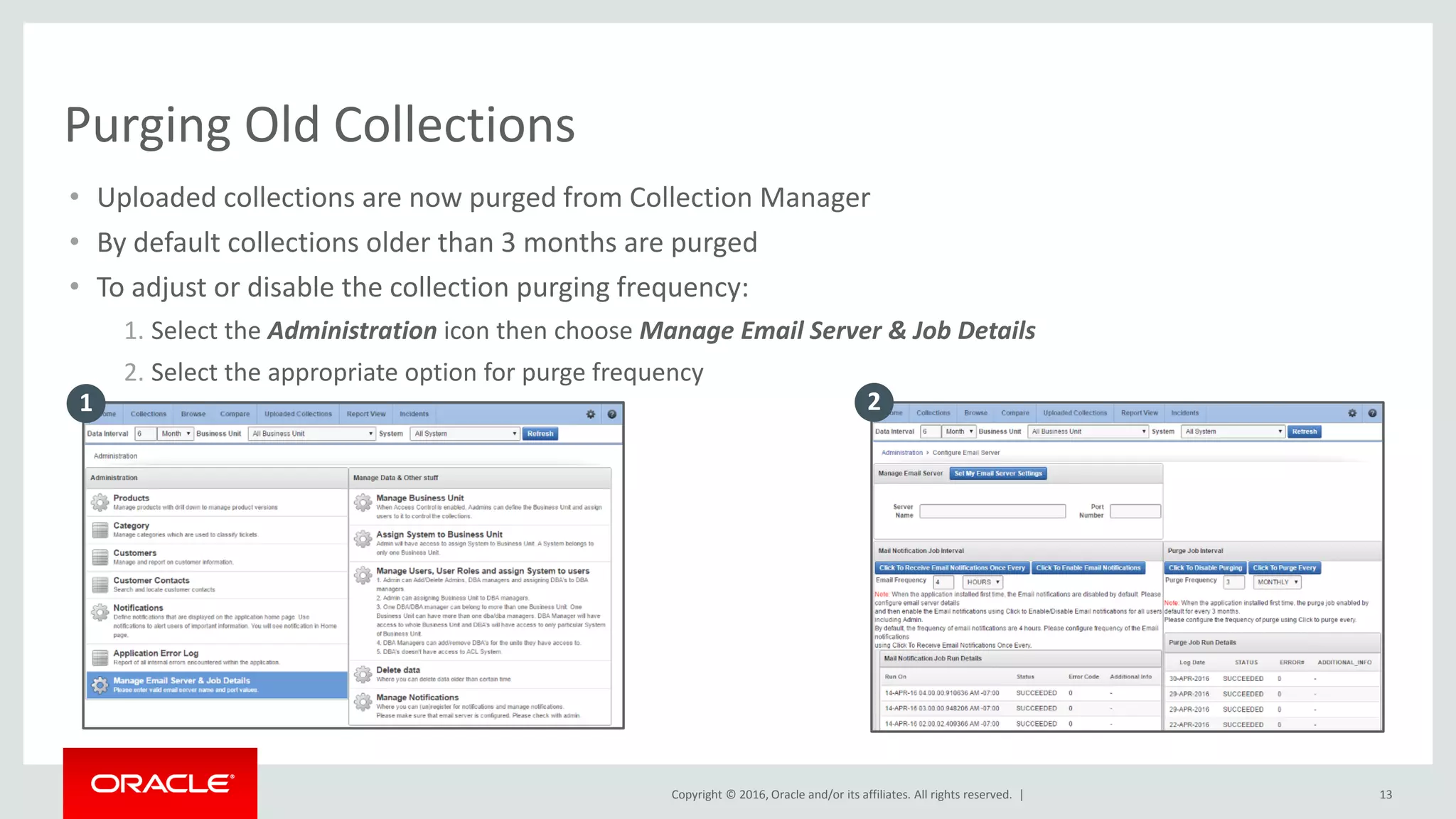
Task: Open Compare tab in screenshot 2
Action: coord(1015,413)
